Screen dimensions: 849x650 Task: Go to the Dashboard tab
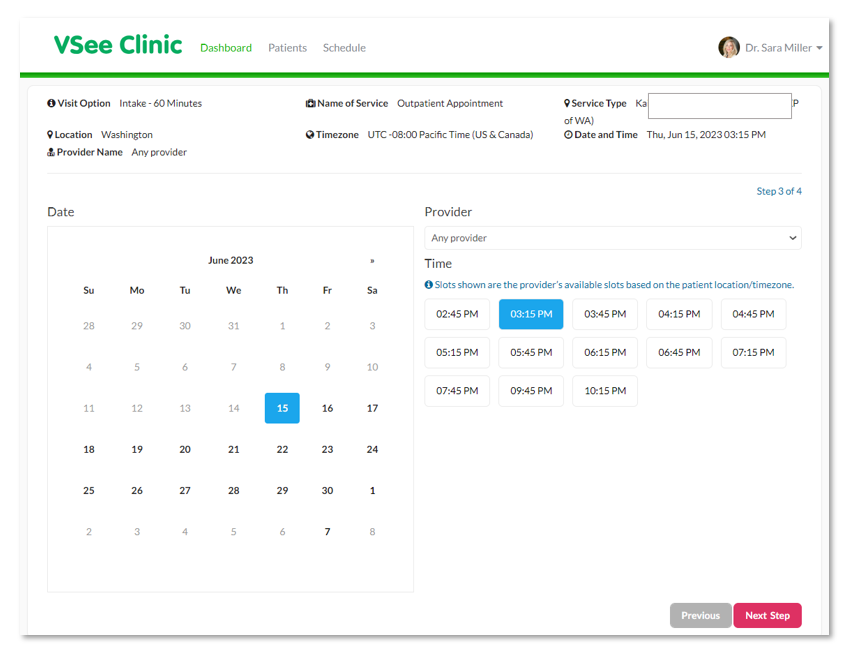[226, 48]
